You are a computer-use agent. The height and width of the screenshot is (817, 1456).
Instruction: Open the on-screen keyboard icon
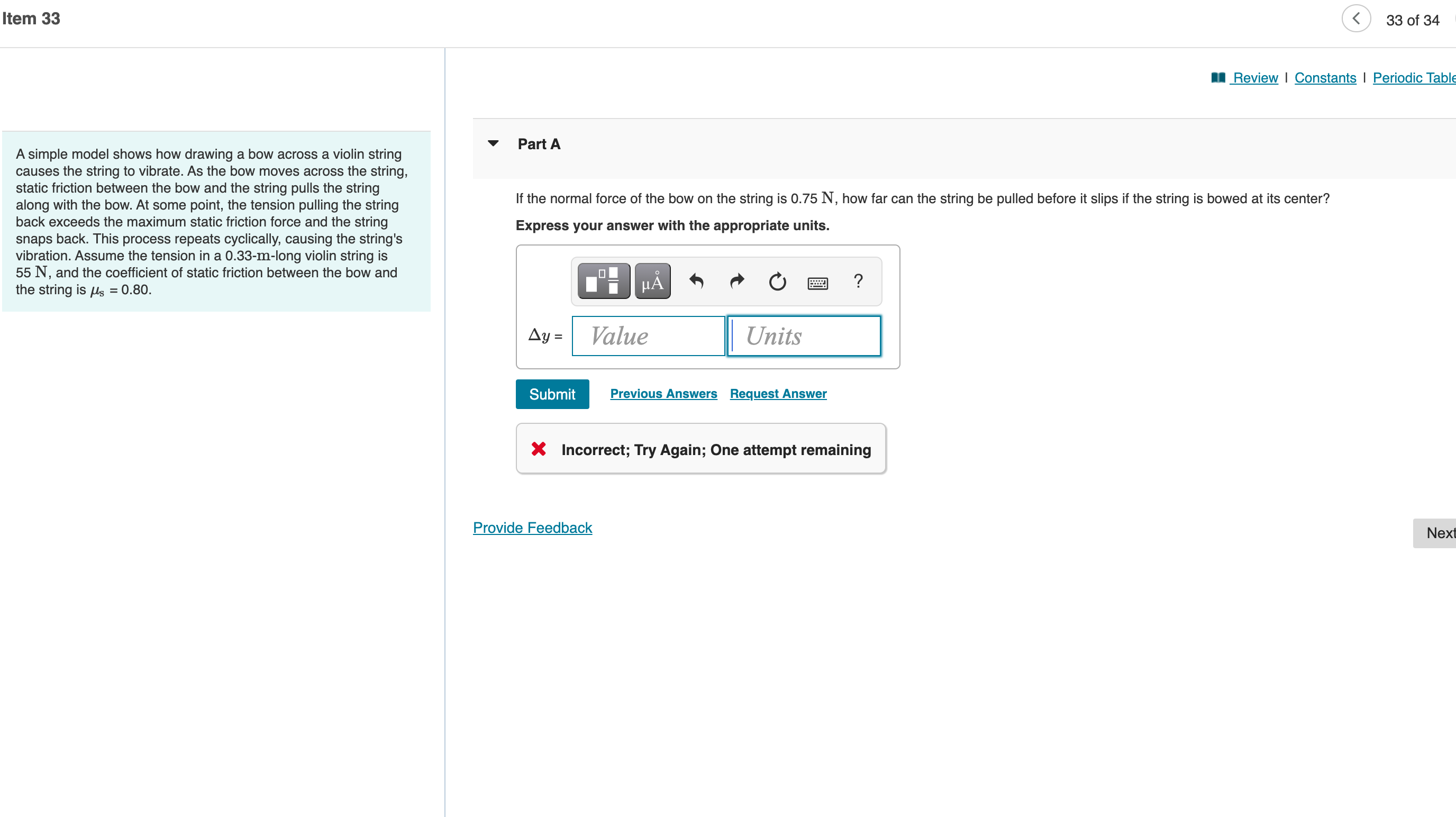pyautogui.click(x=818, y=282)
